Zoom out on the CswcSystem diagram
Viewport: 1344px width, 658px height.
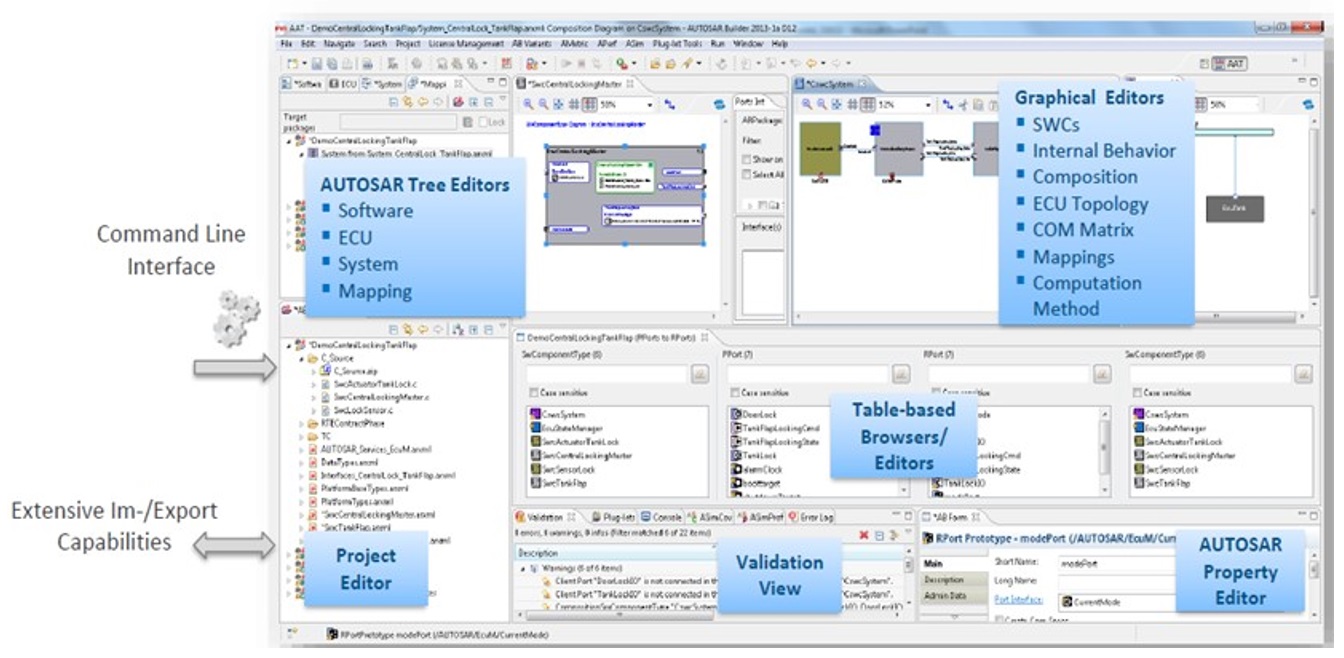[x=823, y=104]
